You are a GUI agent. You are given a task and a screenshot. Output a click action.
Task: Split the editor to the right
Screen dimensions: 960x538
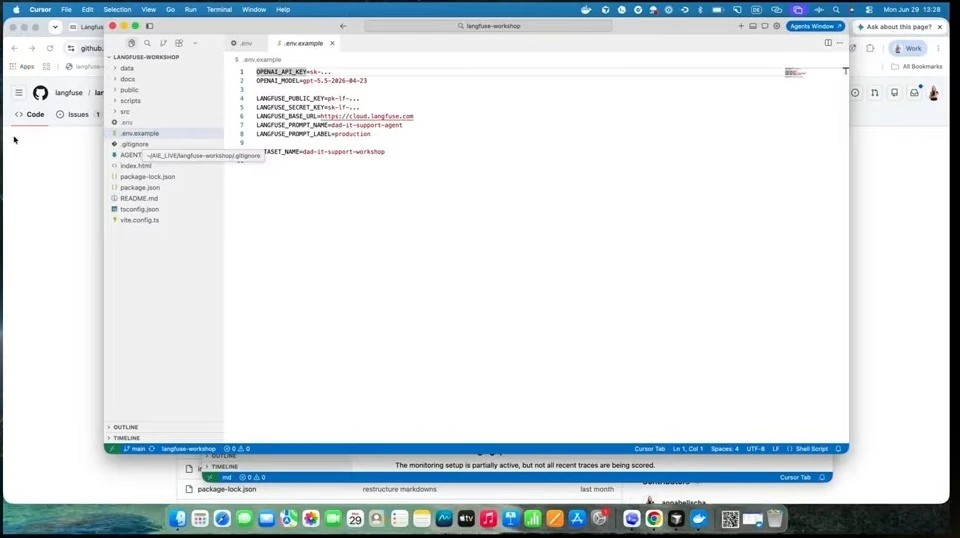(x=828, y=43)
